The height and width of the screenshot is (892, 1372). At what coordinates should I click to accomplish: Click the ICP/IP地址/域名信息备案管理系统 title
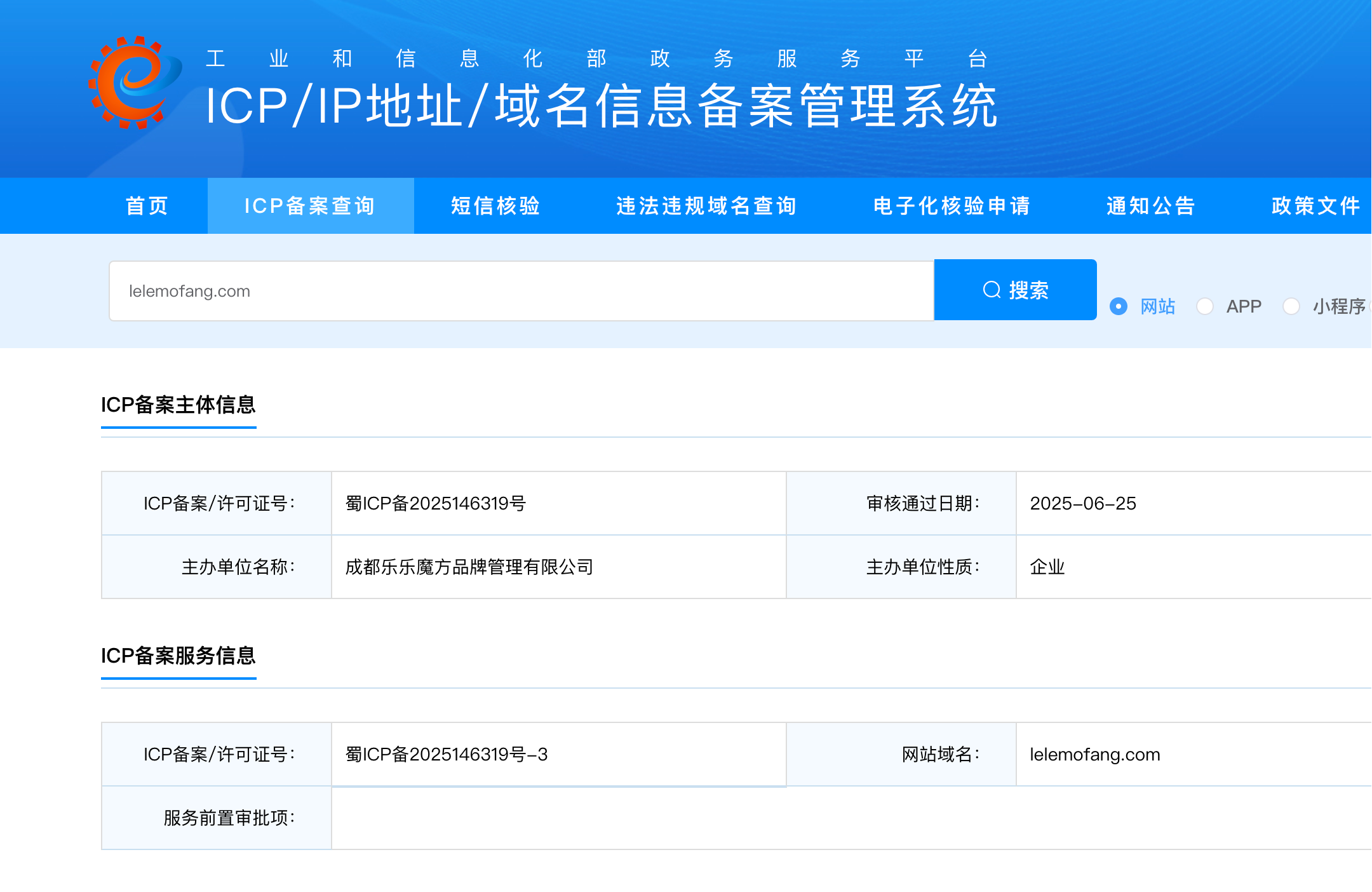click(601, 106)
